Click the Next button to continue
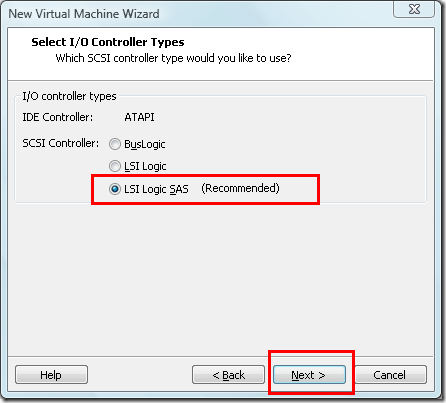Image resolution: width=446 pixels, height=403 pixels. click(309, 375)
